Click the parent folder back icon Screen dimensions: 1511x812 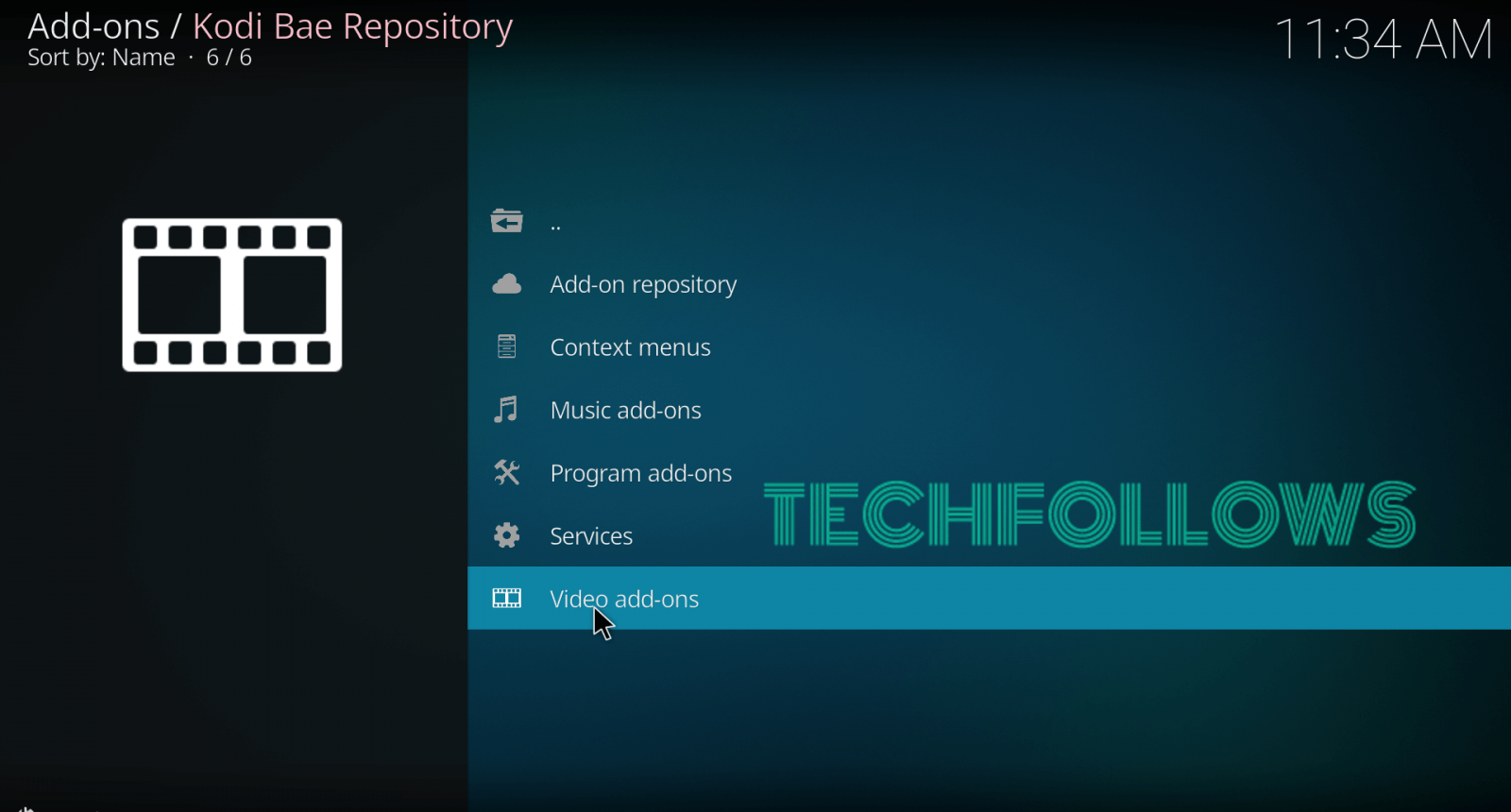tap(507, 221)
